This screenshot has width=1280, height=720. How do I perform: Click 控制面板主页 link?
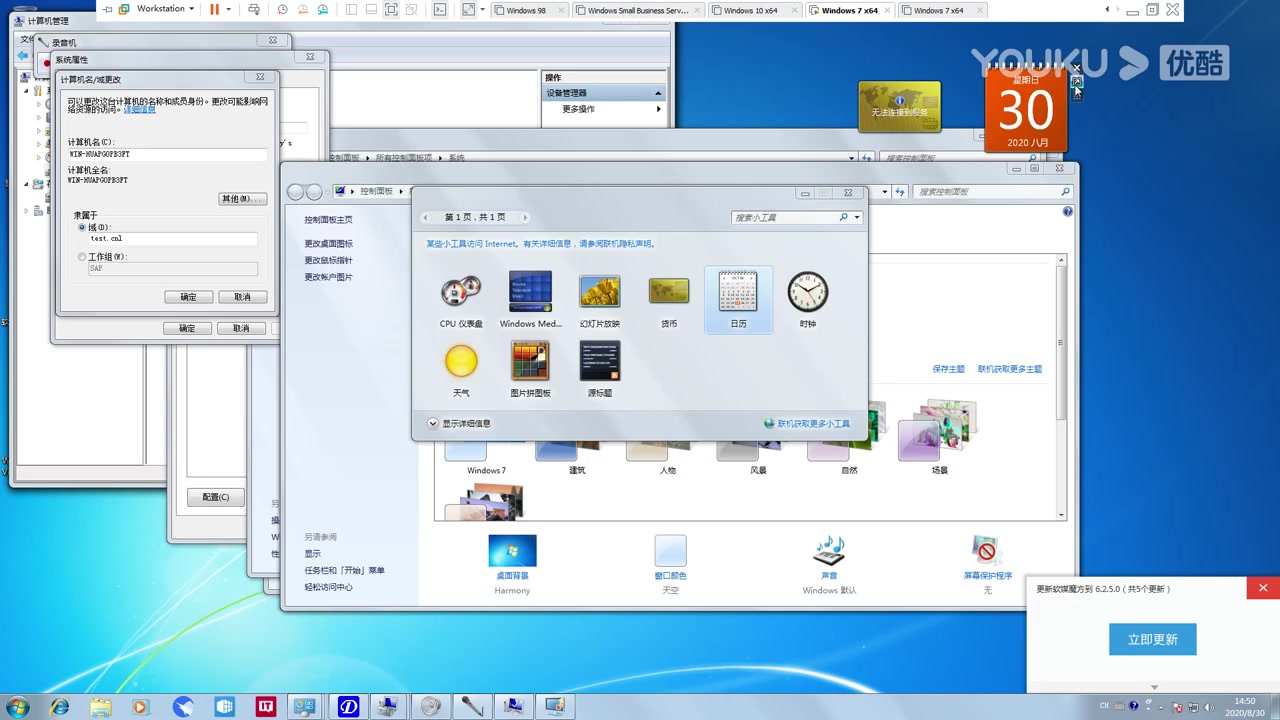pos(329,220)
